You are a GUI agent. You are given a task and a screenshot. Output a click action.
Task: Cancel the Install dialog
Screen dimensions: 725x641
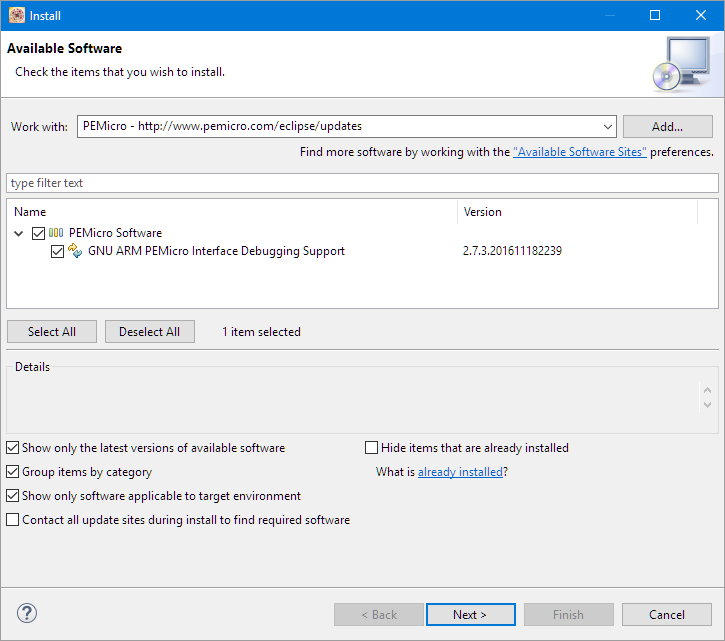coord(667,615)
